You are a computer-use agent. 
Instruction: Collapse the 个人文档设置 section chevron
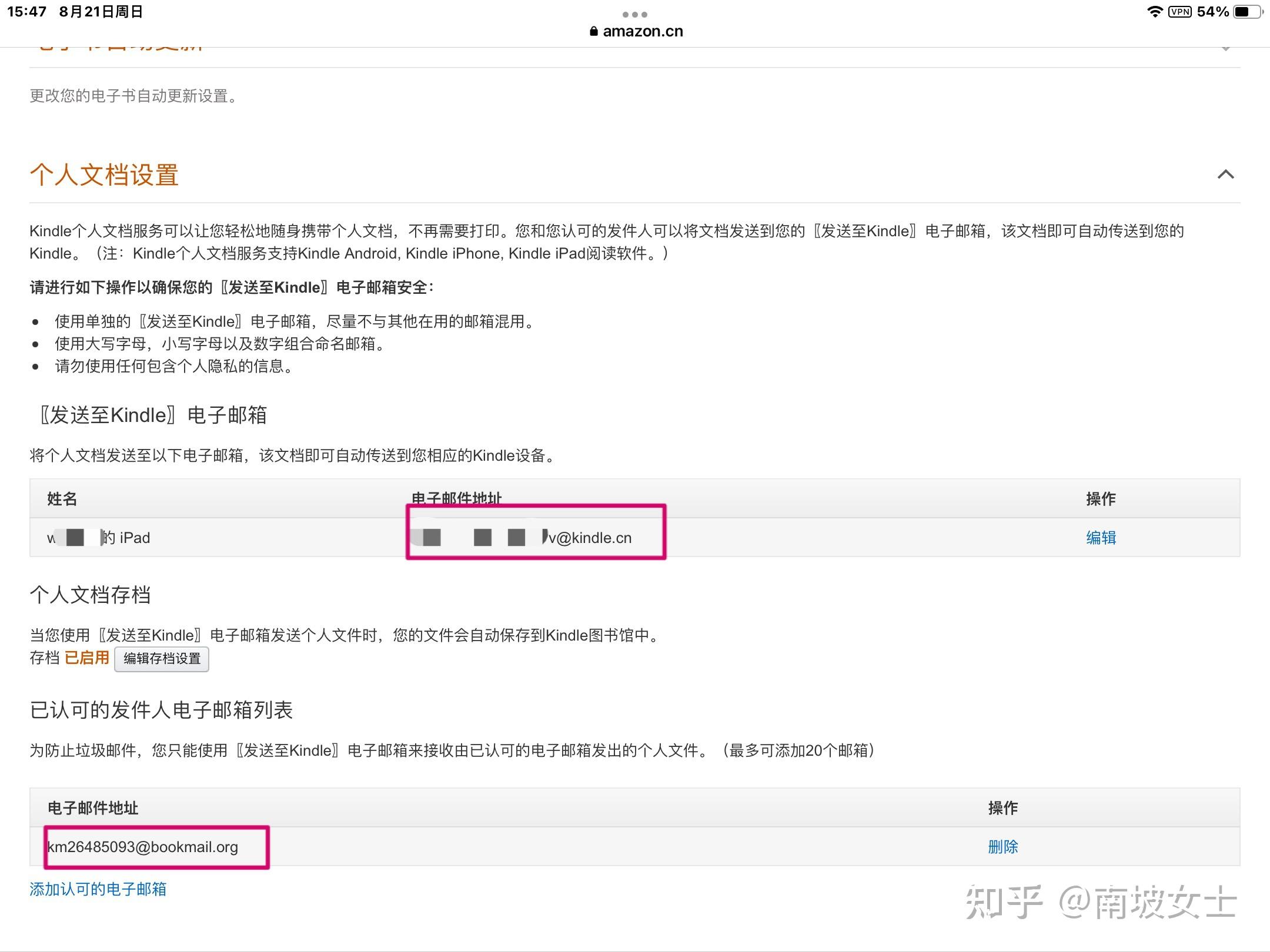(x=1226, y=174)
